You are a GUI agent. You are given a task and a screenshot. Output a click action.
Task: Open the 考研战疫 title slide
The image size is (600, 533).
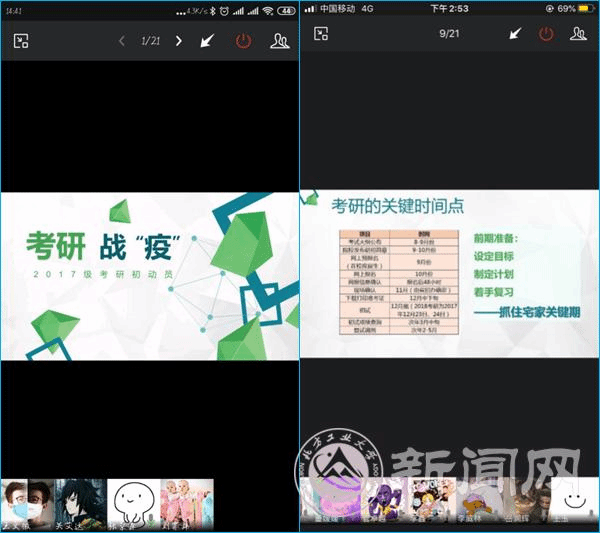pos(150,275)
